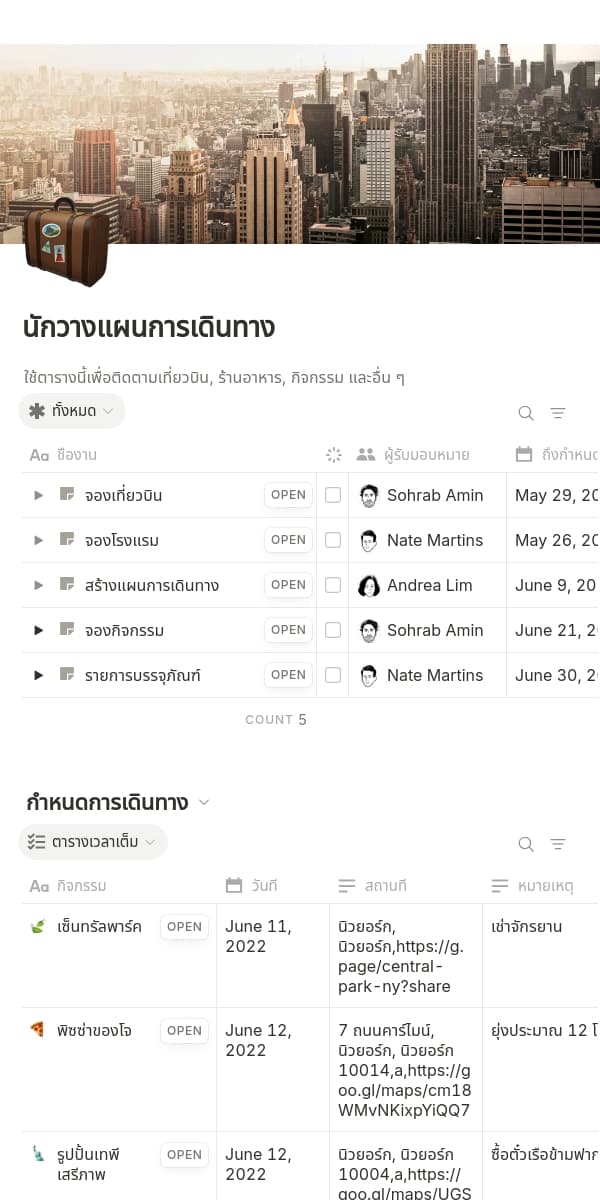Open the จองเที่ยวบิน task with its OPEN button
The width and height of the screenshot is (600, 1200).
(288, 495)
